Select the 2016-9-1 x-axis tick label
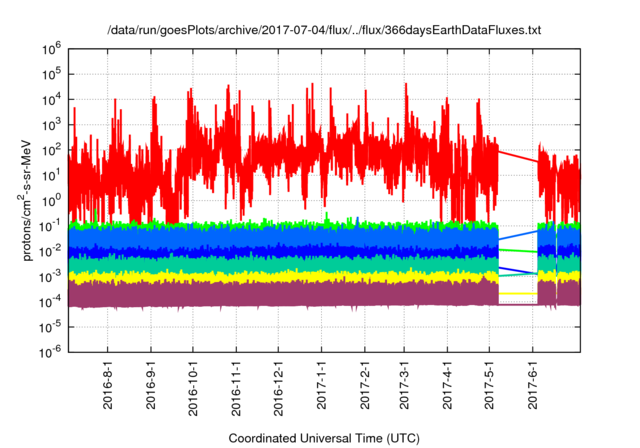 tap(150, 388)
